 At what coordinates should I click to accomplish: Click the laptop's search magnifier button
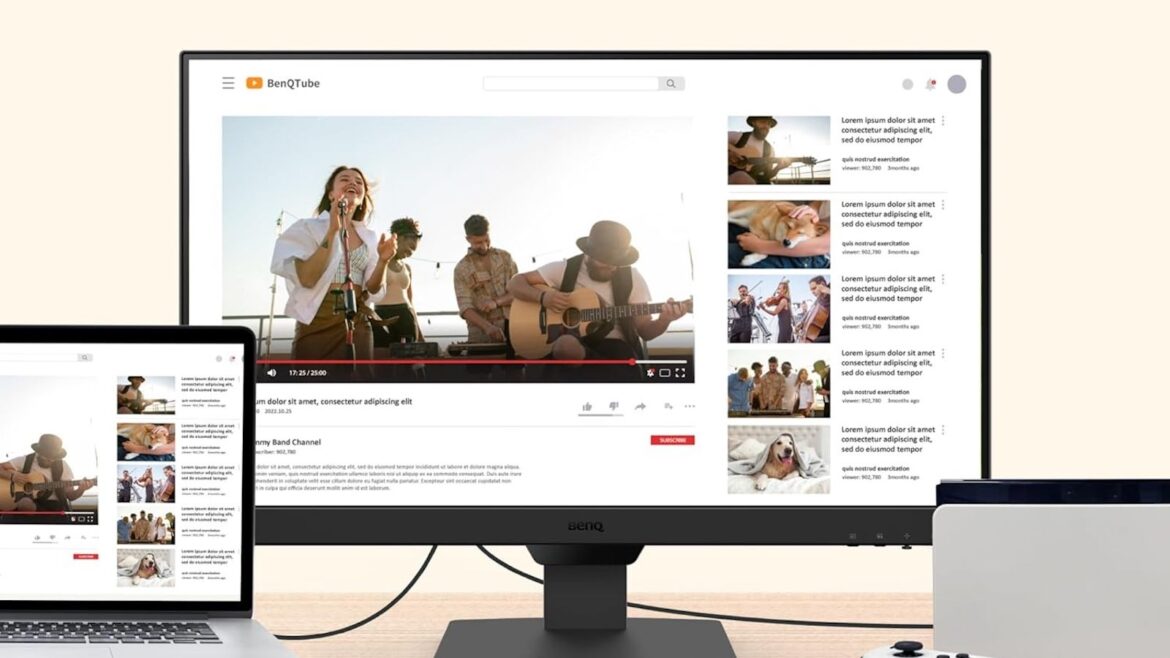pyautogui.click(x=85, y=358)
